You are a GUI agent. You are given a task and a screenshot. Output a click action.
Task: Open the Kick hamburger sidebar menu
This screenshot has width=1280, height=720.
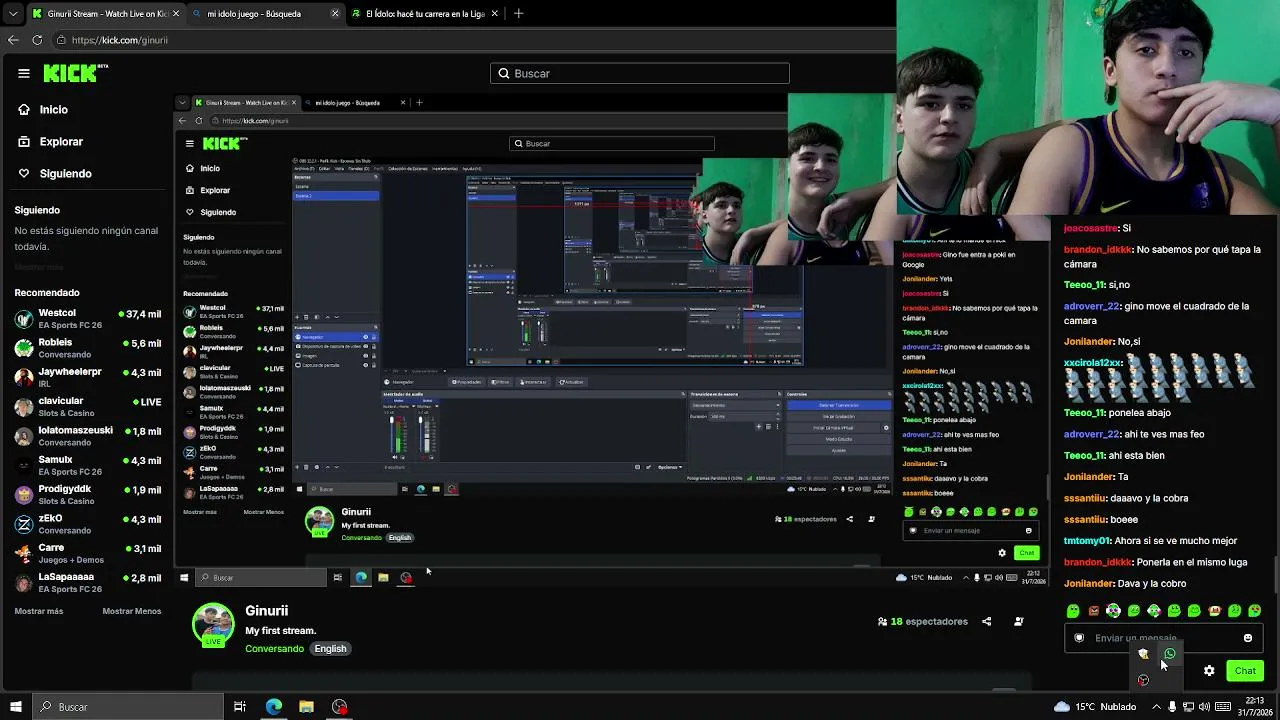(x=24, y=73)
